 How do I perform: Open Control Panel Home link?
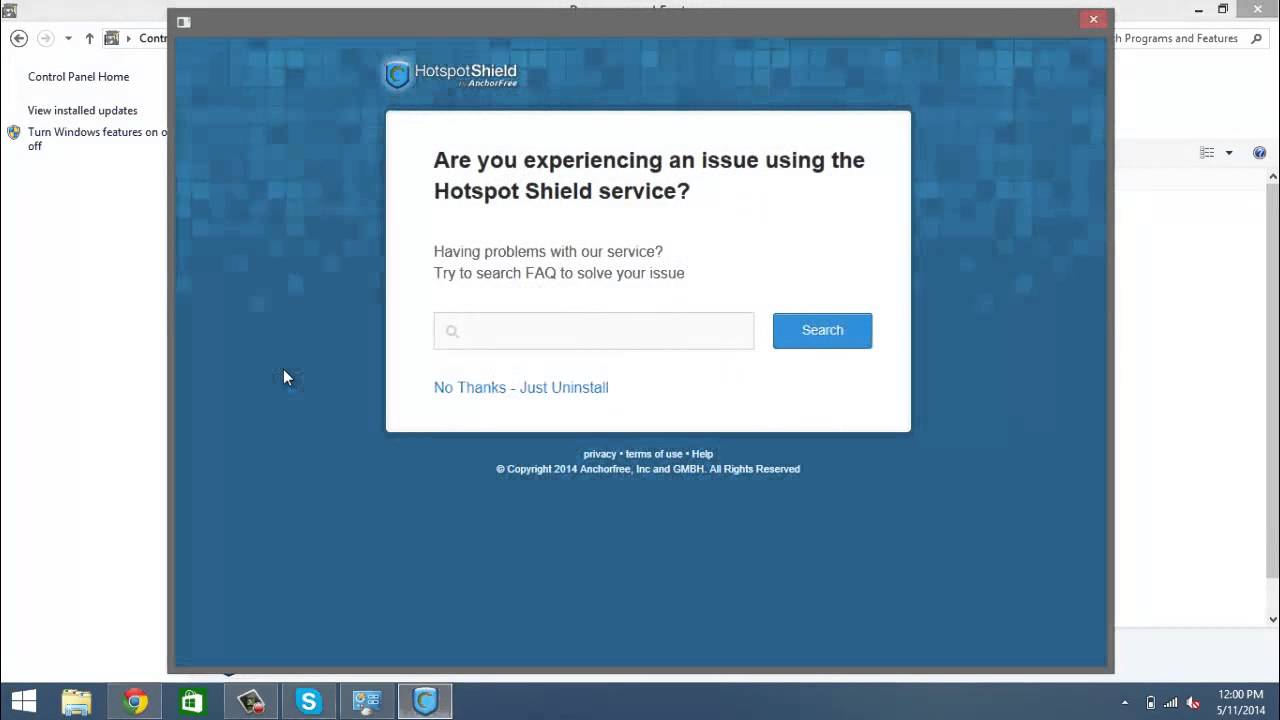click(x=78, y=76)
